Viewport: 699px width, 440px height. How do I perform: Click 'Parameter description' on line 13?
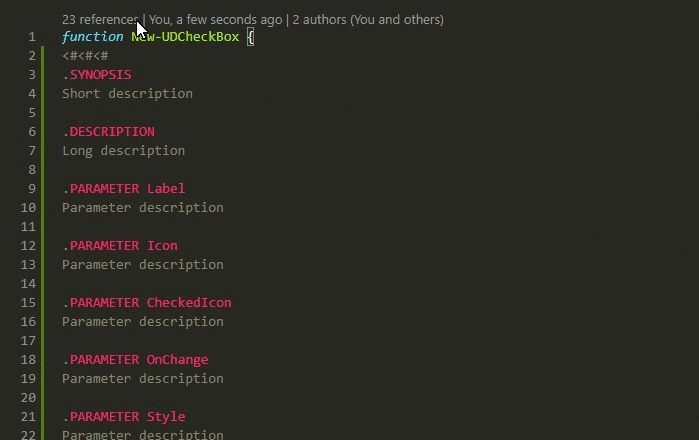[x=143, y=265]
